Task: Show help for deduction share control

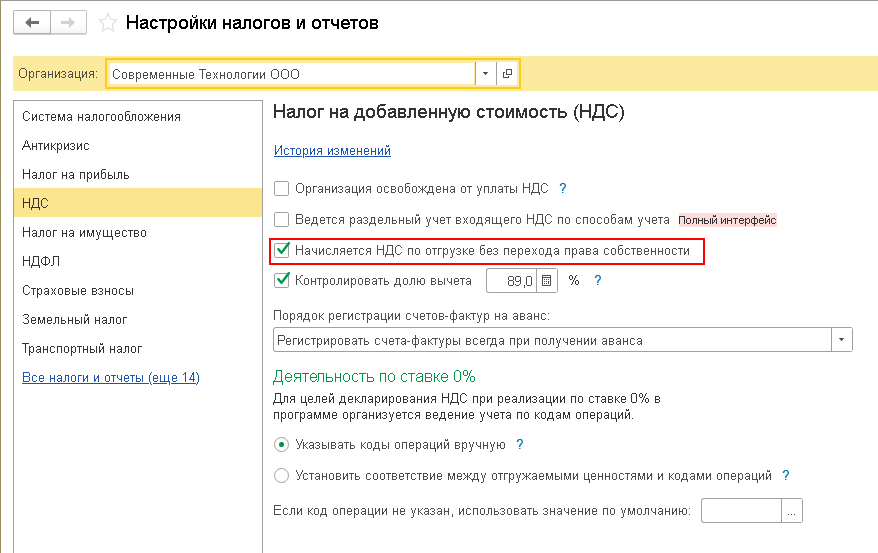Action: (597, 281)
